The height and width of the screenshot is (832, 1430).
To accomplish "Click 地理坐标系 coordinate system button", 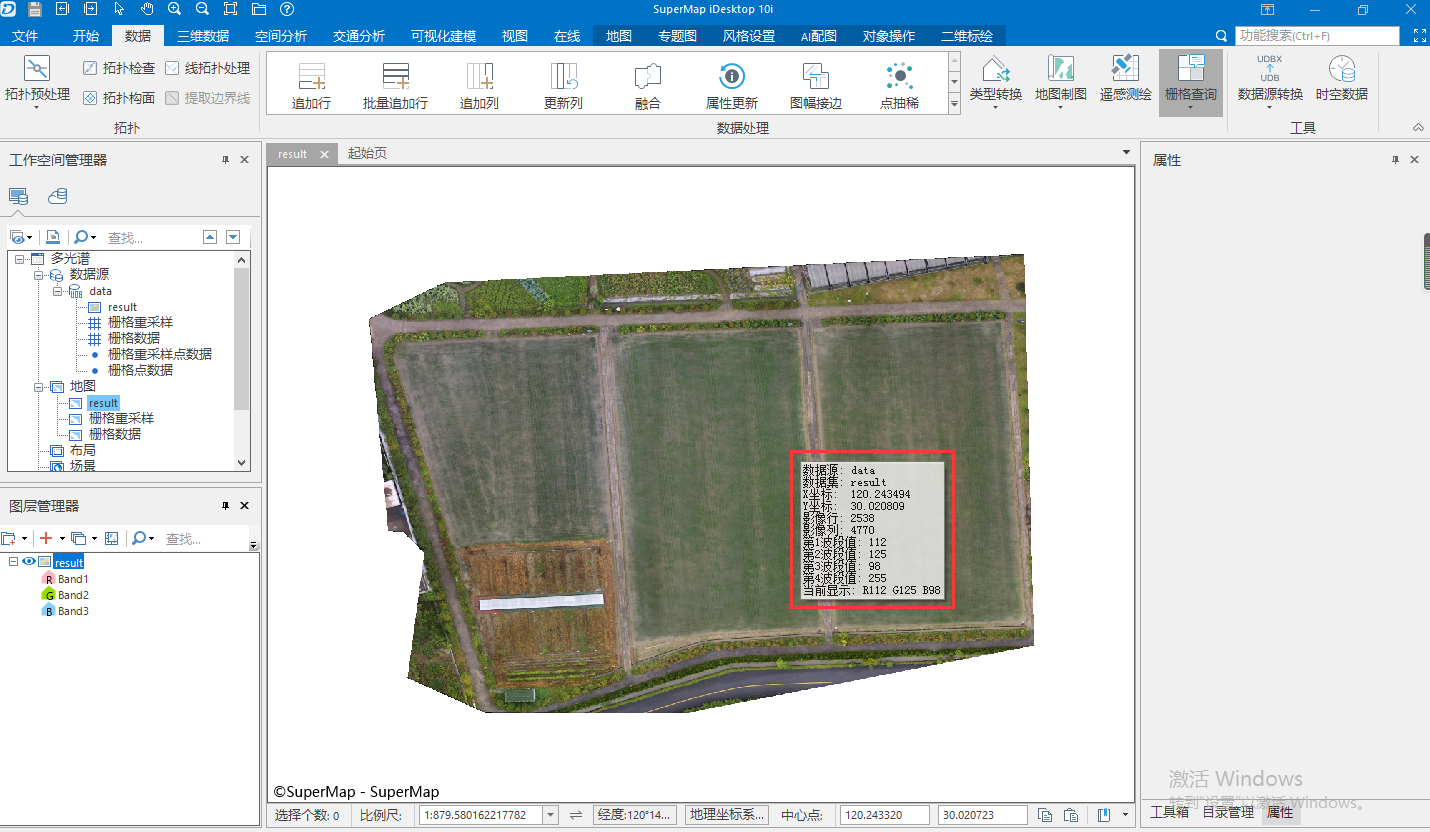I will 727,815.
